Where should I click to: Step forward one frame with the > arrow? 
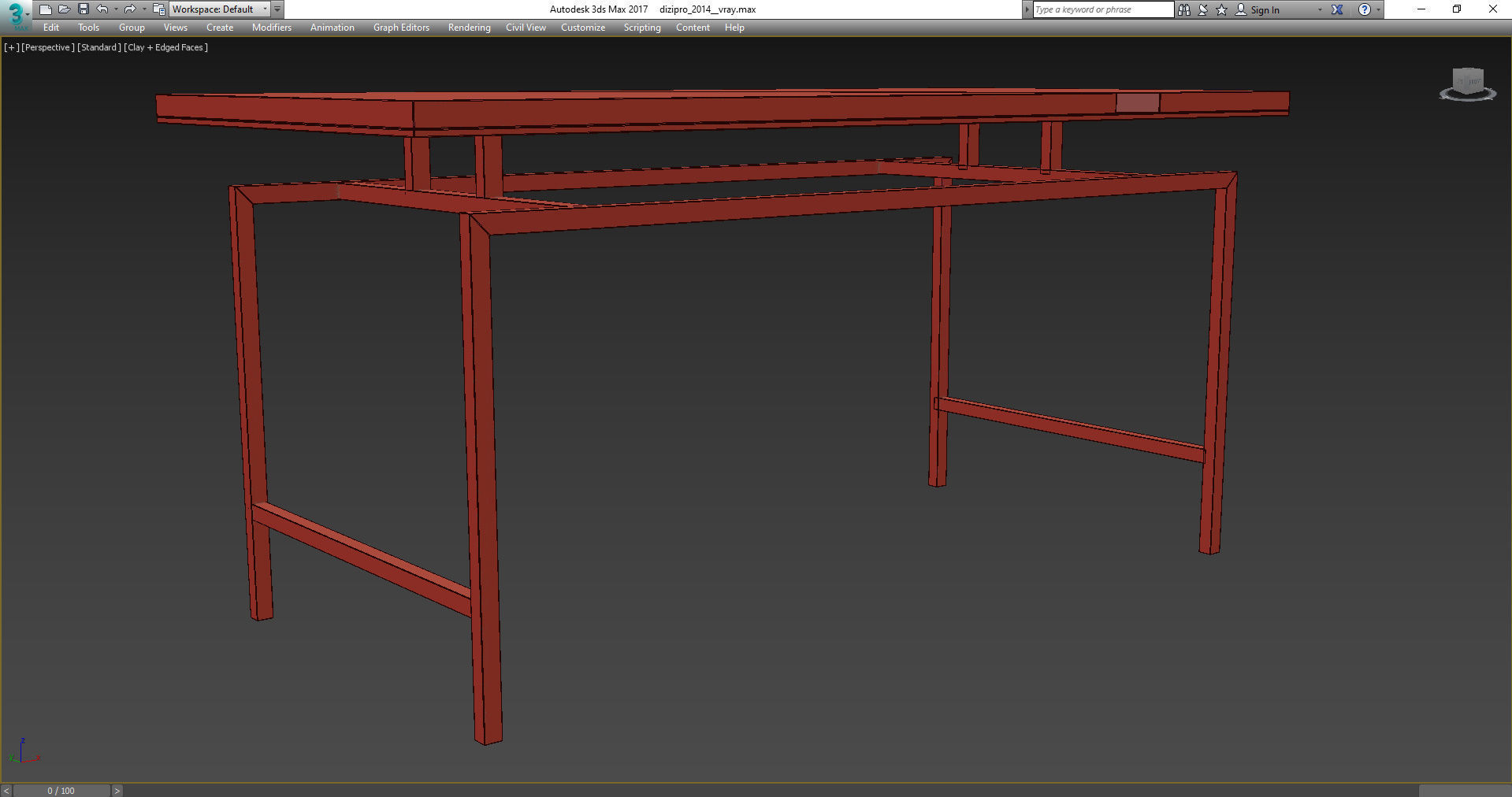tap(117, 791)
